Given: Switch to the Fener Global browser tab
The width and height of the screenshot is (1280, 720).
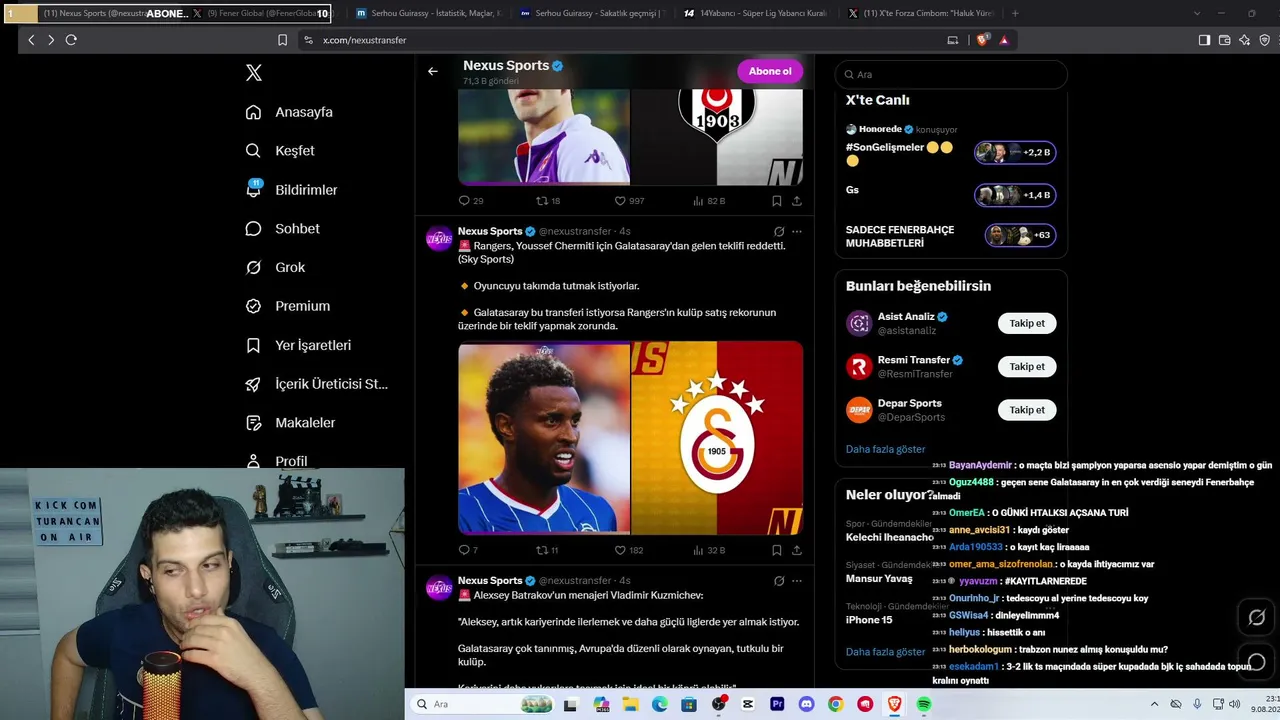Looking at the screenshot, I should pos(262,13).
